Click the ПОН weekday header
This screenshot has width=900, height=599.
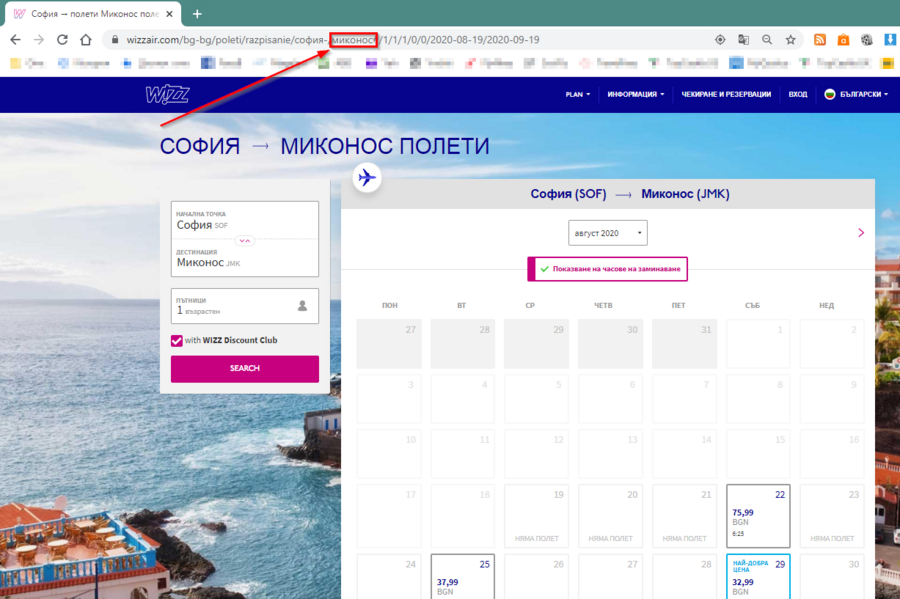click(x=390, y=306)
